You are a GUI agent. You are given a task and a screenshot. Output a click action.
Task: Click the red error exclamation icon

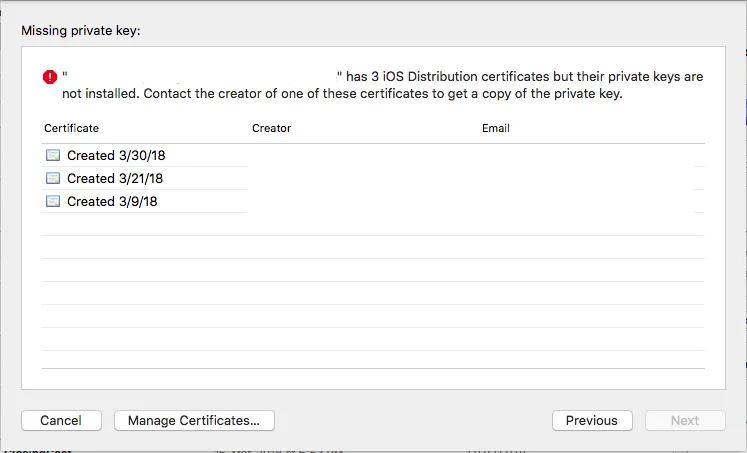pyautogui.click(x=50, y=77)
